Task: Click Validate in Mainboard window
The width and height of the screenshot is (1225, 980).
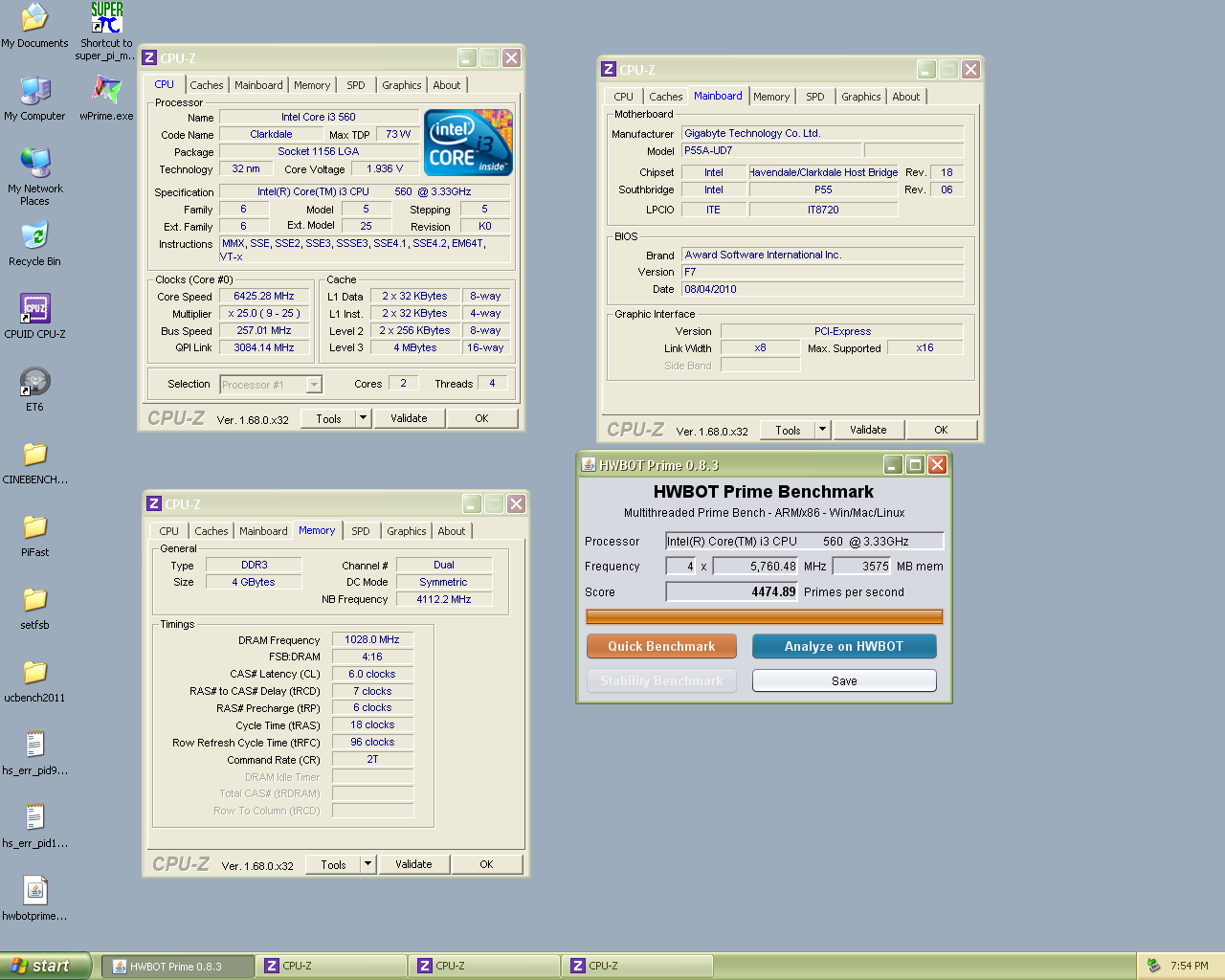Action: pyautogui.click(x=868, y=430)
